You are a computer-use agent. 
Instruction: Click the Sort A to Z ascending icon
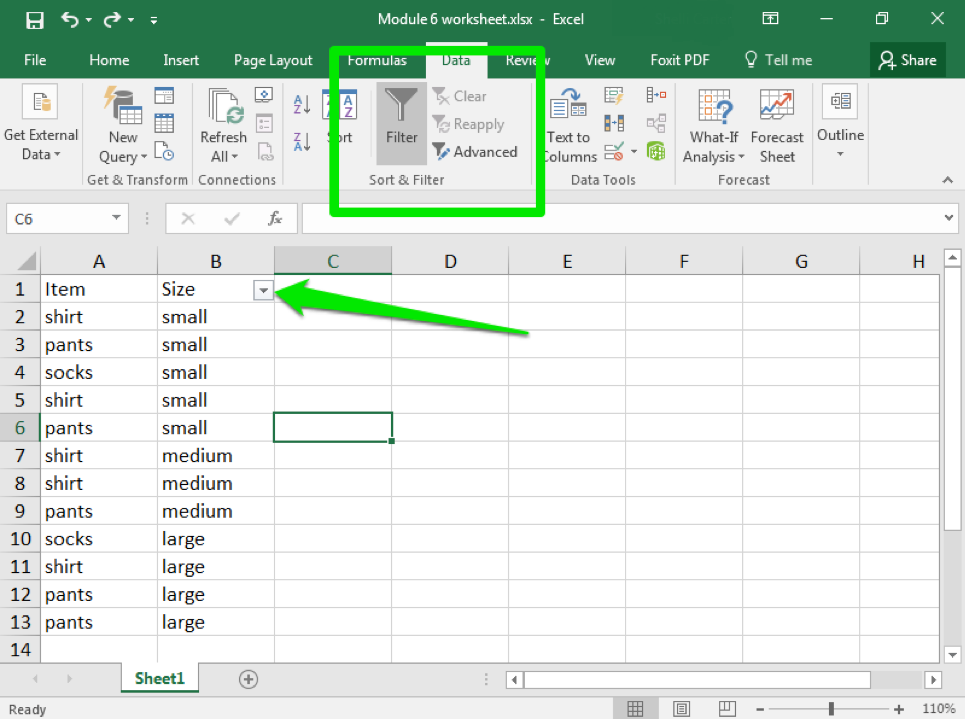(302, 104)
